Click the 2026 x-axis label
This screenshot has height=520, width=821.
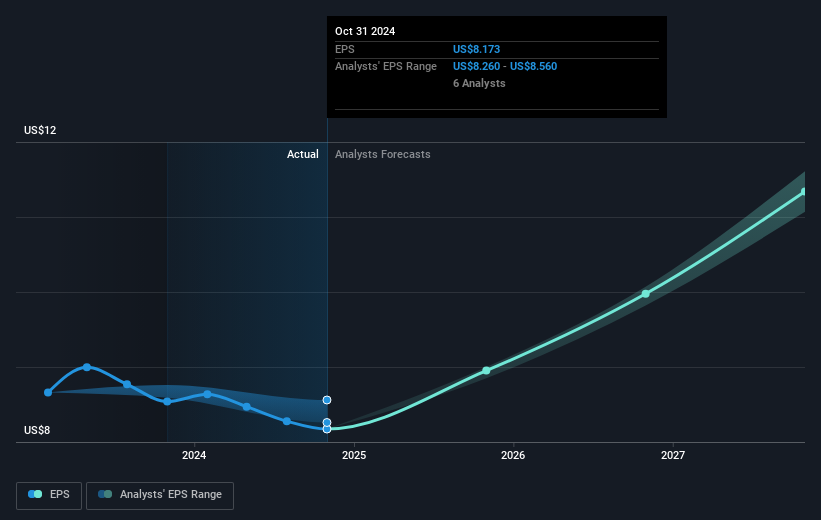coord(513,455)
